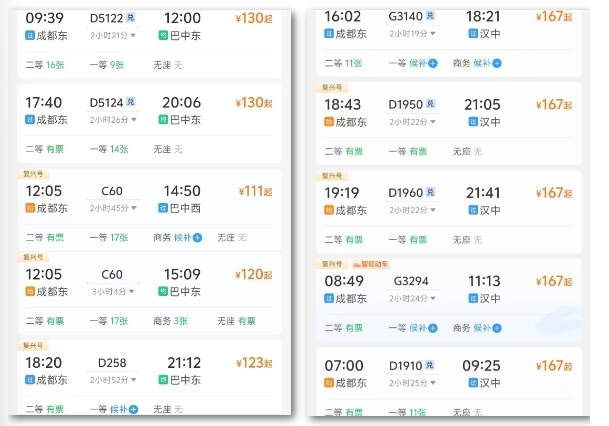Click the plus icon for G3140 商务 候补

click(x=497, y=63)
